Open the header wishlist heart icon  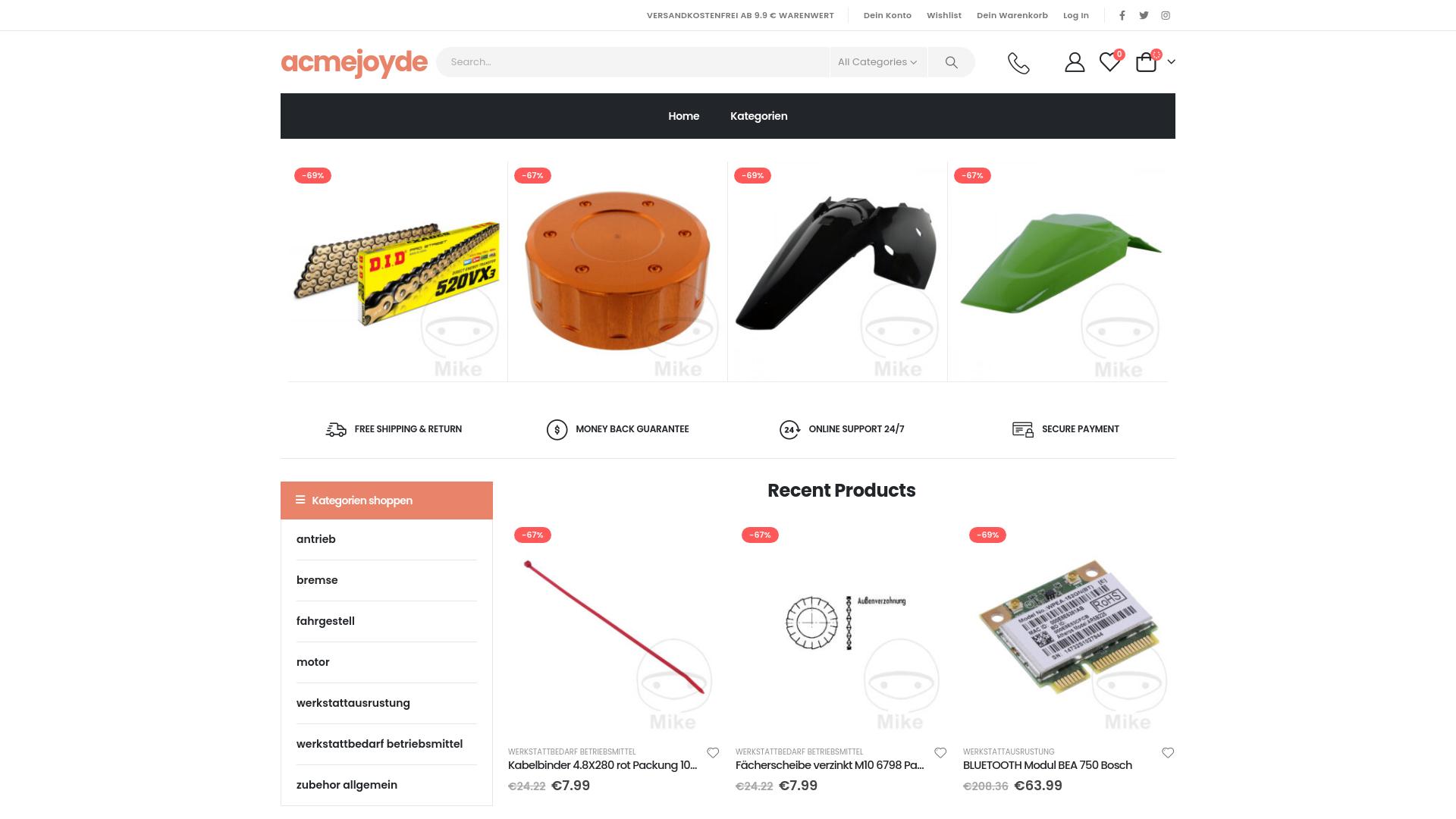1109,62
